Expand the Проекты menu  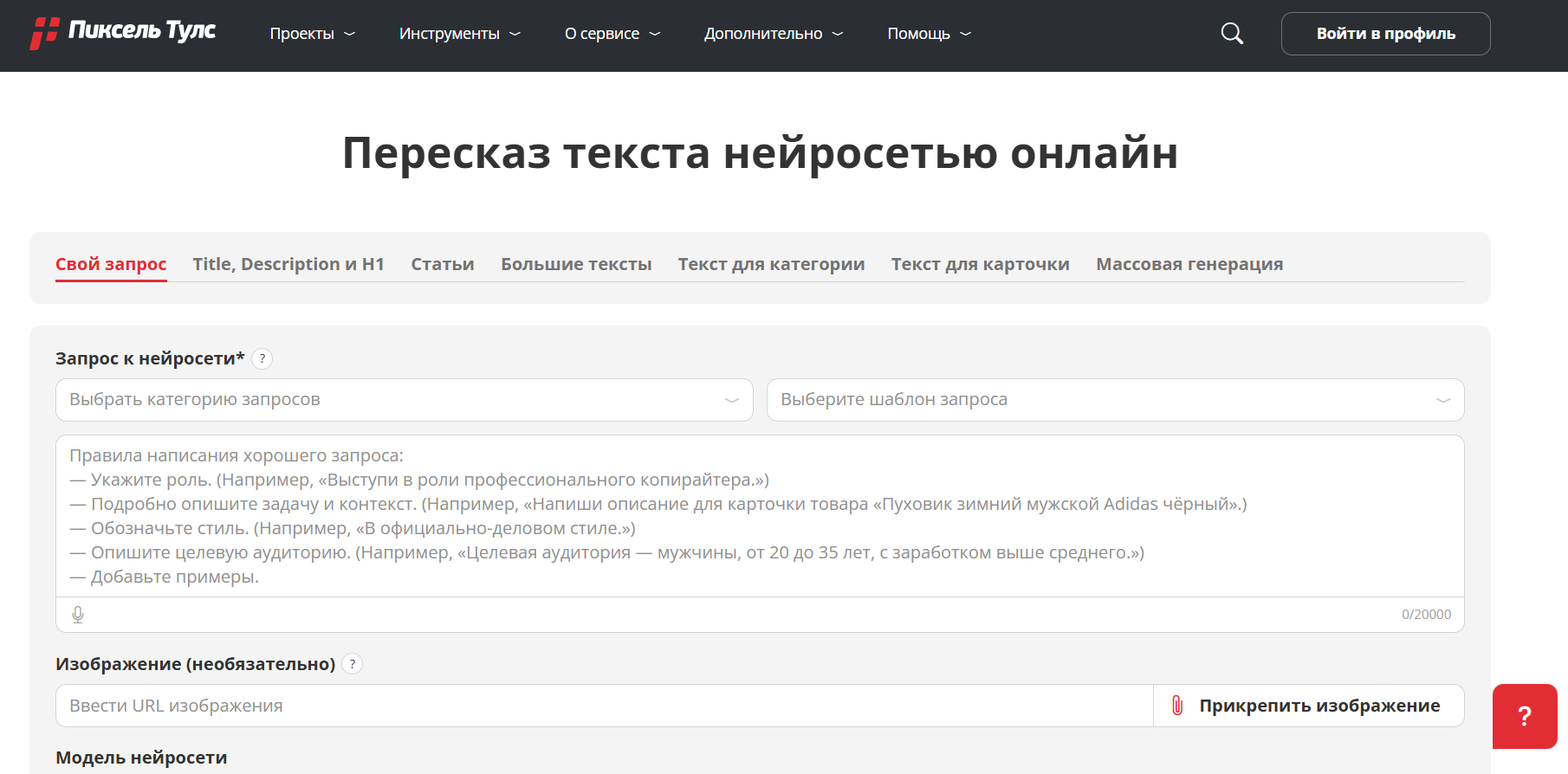pos(312,34)
